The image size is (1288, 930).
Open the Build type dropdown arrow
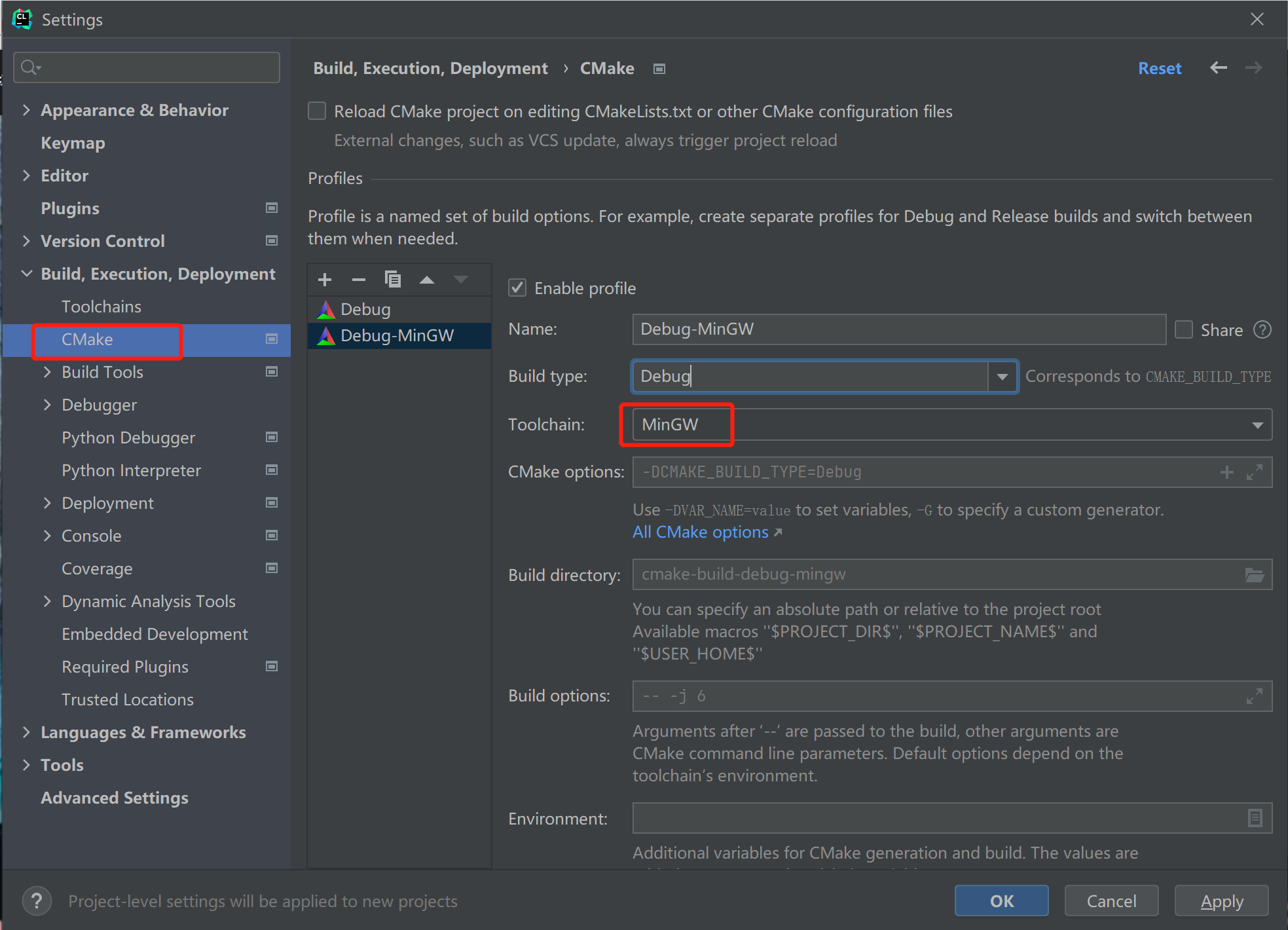1002,377
